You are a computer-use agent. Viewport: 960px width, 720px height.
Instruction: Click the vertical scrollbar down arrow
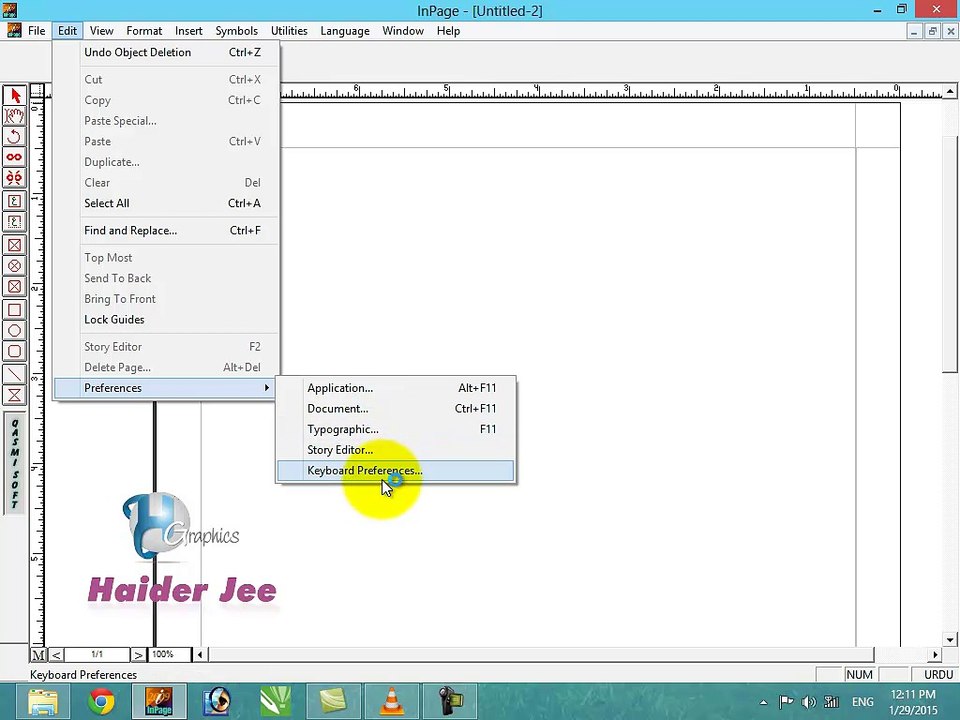coord(950,640)
